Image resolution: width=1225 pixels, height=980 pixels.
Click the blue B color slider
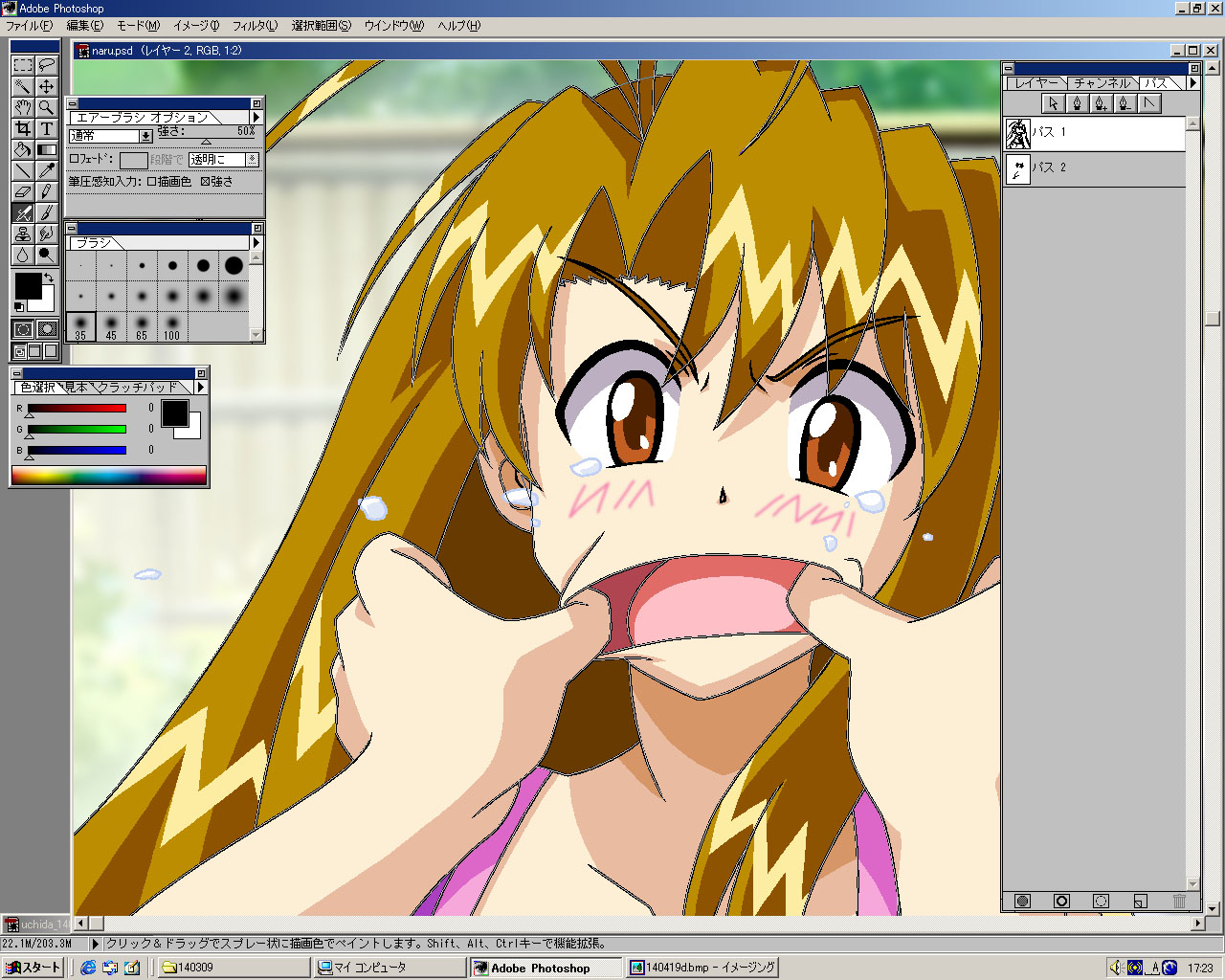[78, 450]
